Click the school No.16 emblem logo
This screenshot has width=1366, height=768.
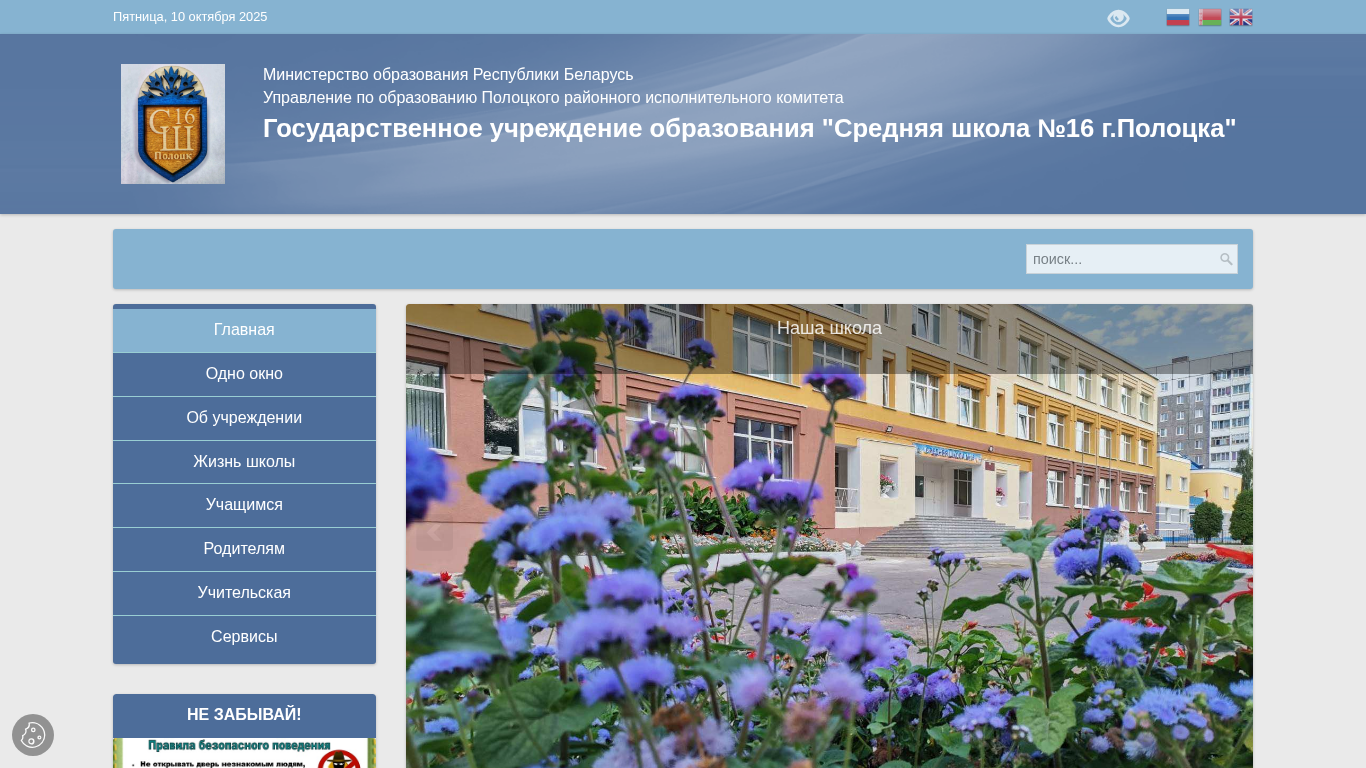click(173, 124)
